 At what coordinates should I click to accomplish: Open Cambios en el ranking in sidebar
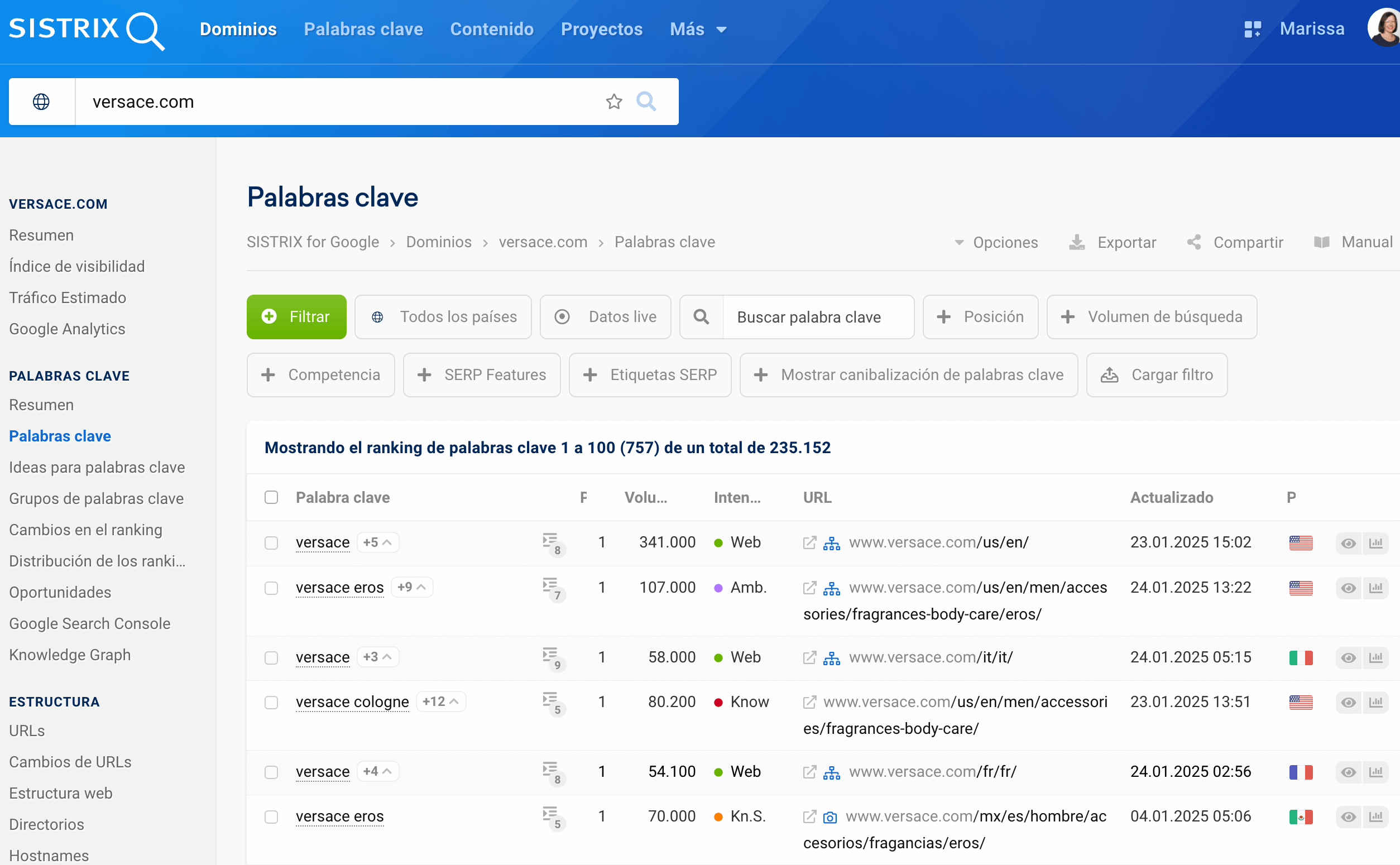point(86,530)
